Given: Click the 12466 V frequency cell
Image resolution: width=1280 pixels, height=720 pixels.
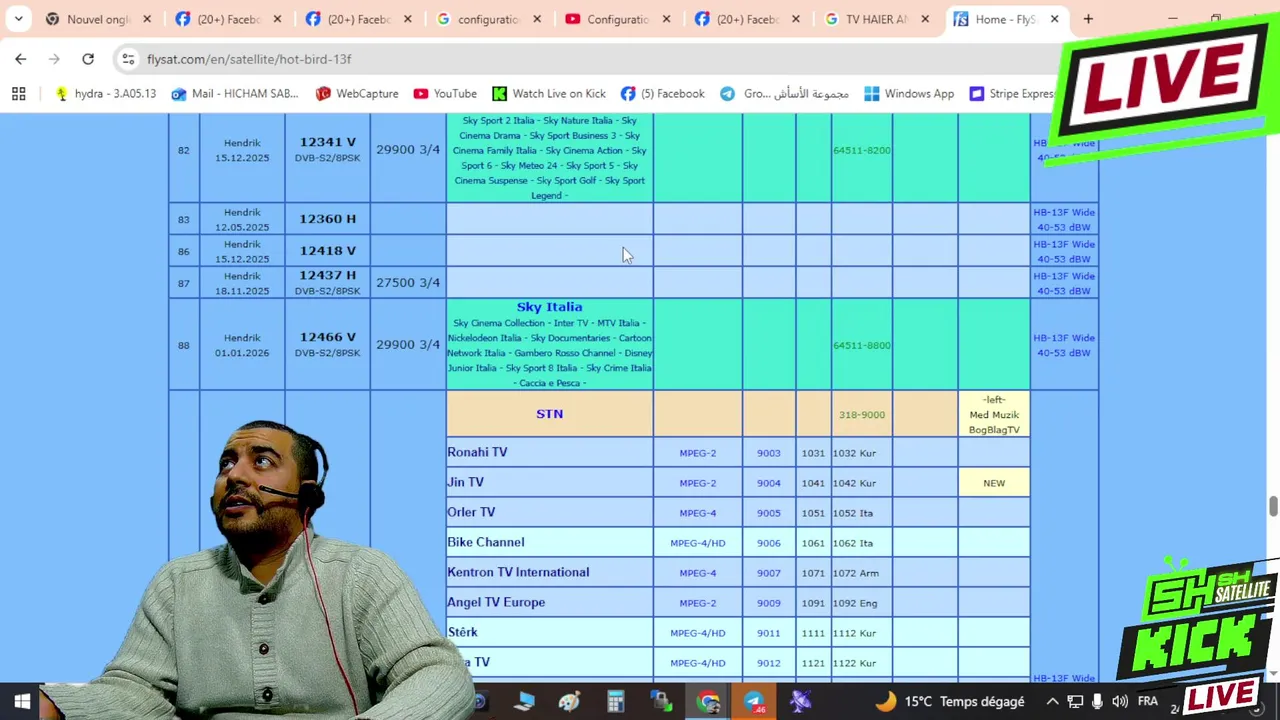Looking at the screenshot, I should [327, 344].
